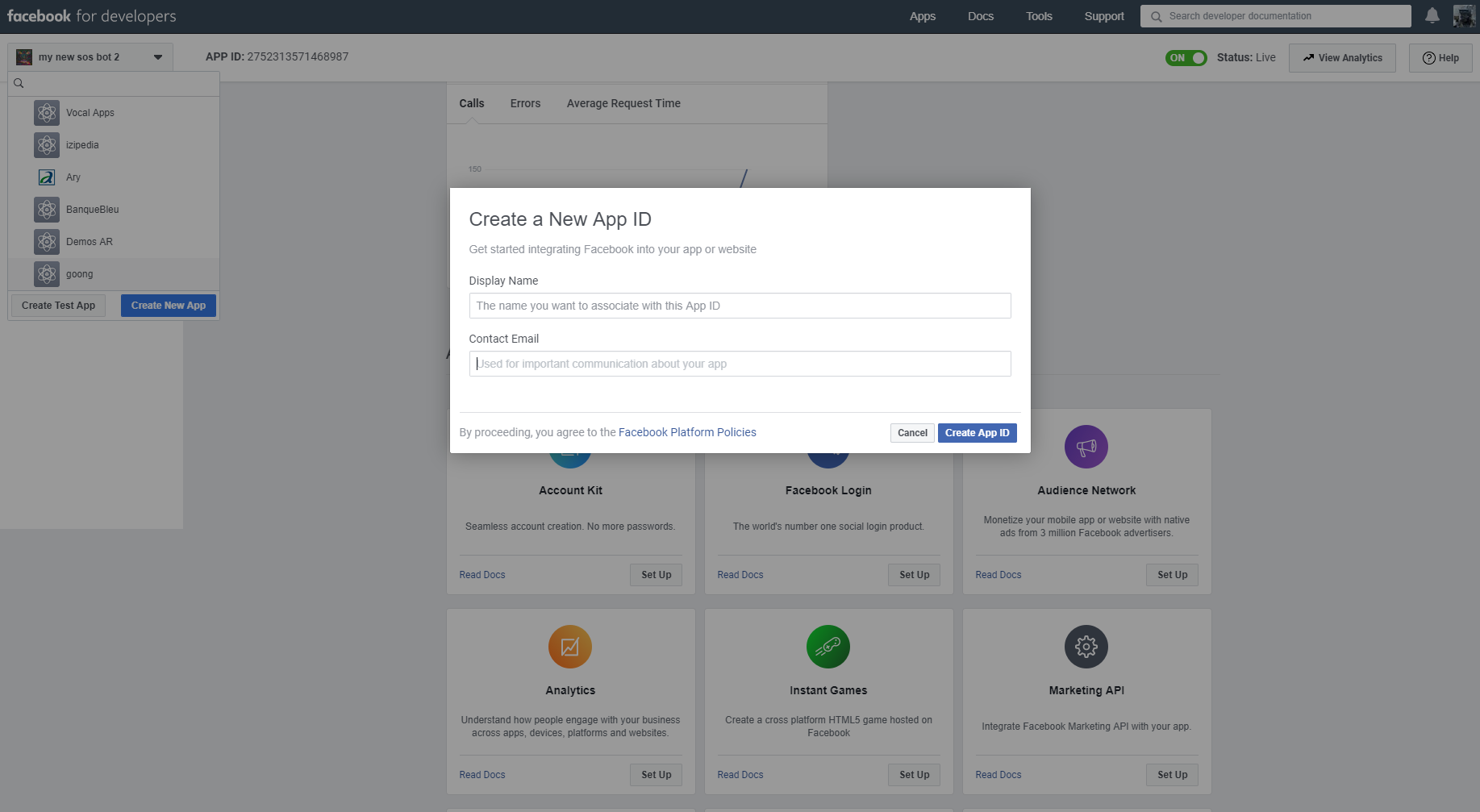This screenshot has width=1480, height=812.
Task: Click the Search developer documentation field
Action: click(x=1276, y=16)
